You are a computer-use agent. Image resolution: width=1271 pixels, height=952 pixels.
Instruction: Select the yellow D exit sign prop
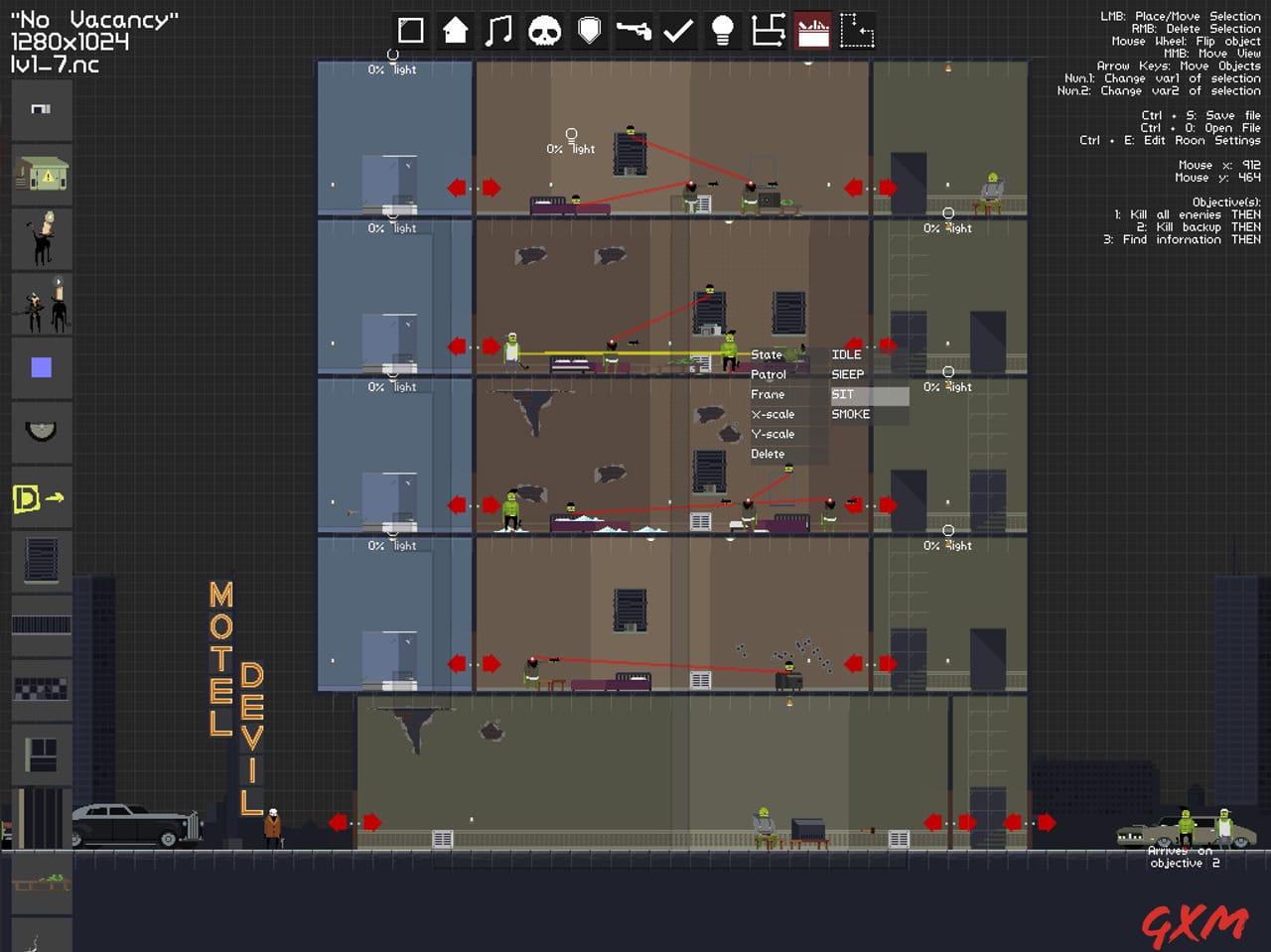[41, 498]
